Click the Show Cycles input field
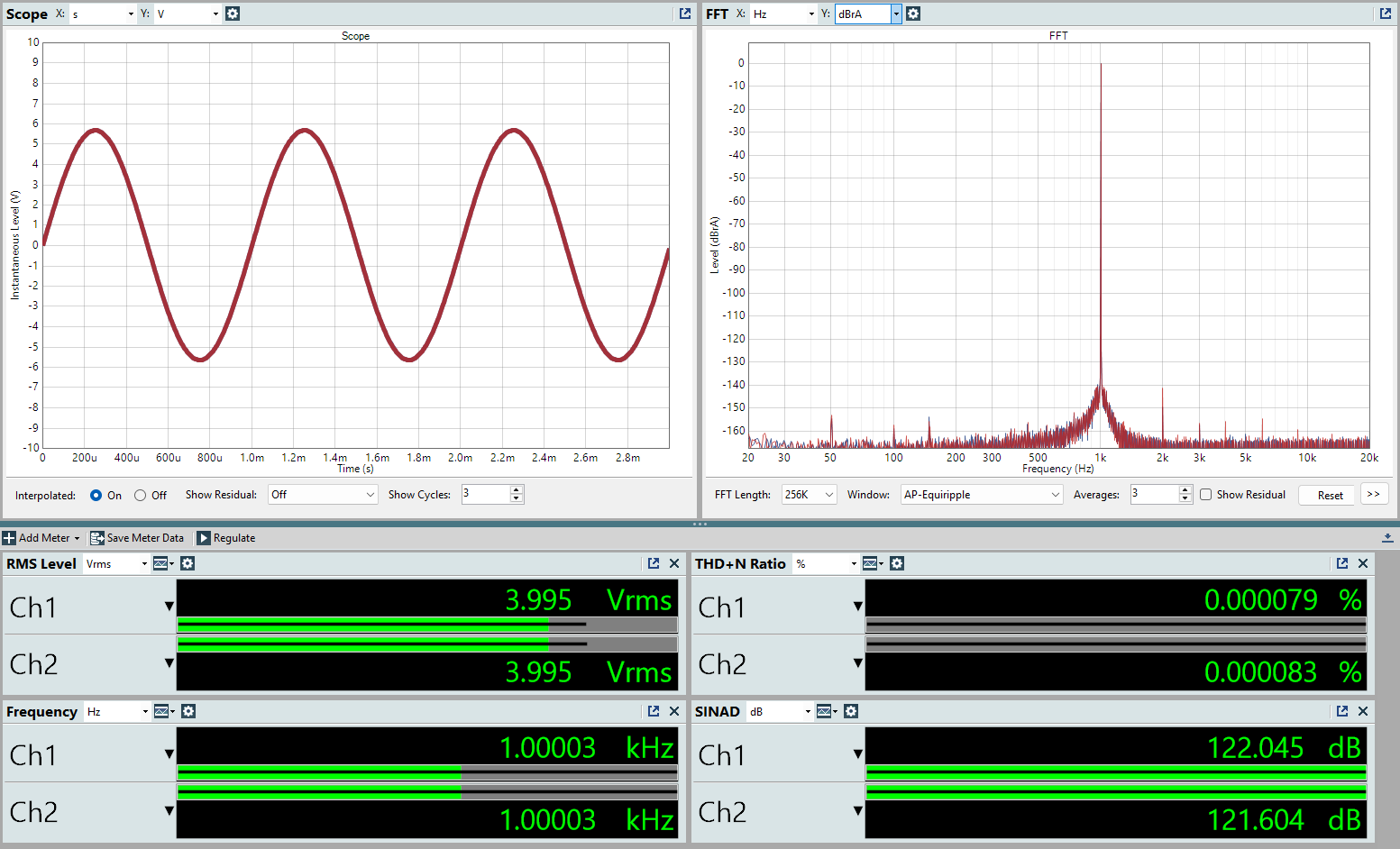Viewport: 1400px width, 849px height. [486, 494]
